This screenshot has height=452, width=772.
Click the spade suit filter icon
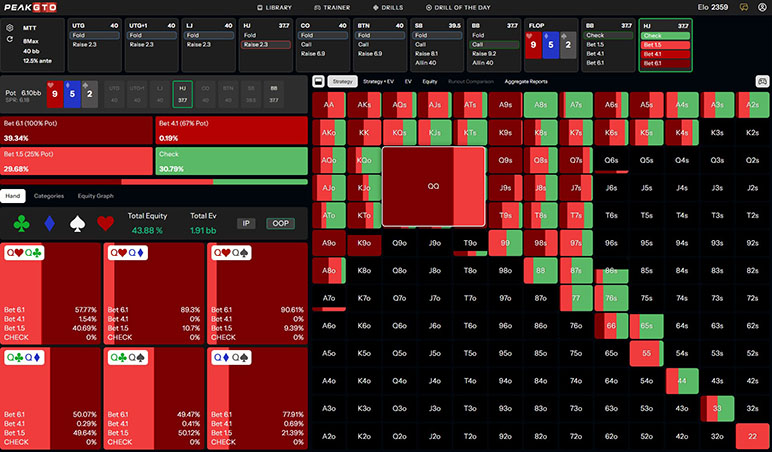click(76, 222)
